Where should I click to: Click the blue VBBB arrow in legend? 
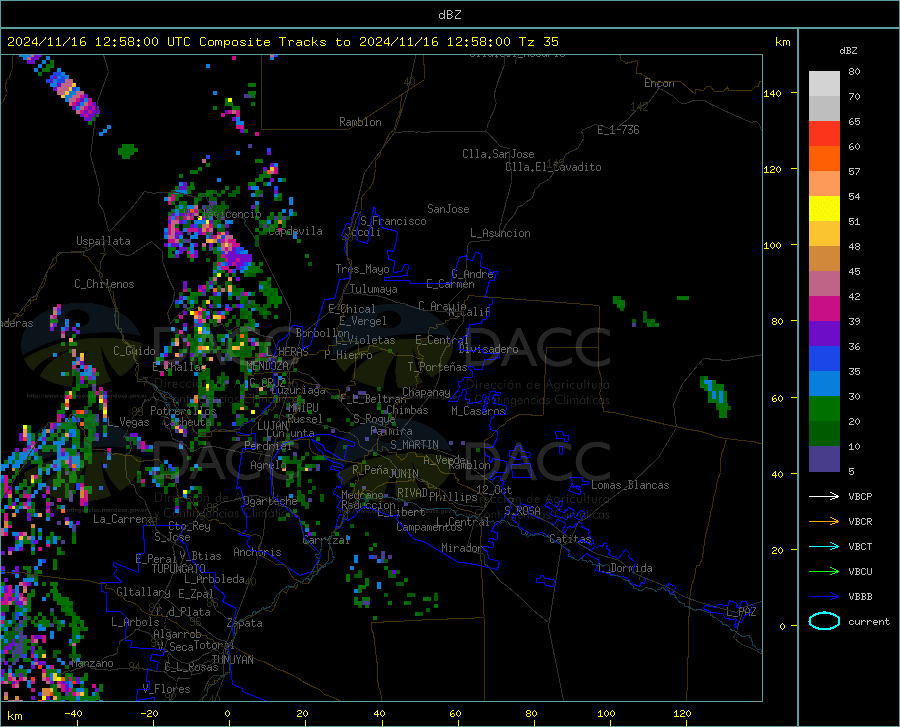pyautogui.click(x=824, y=597)
